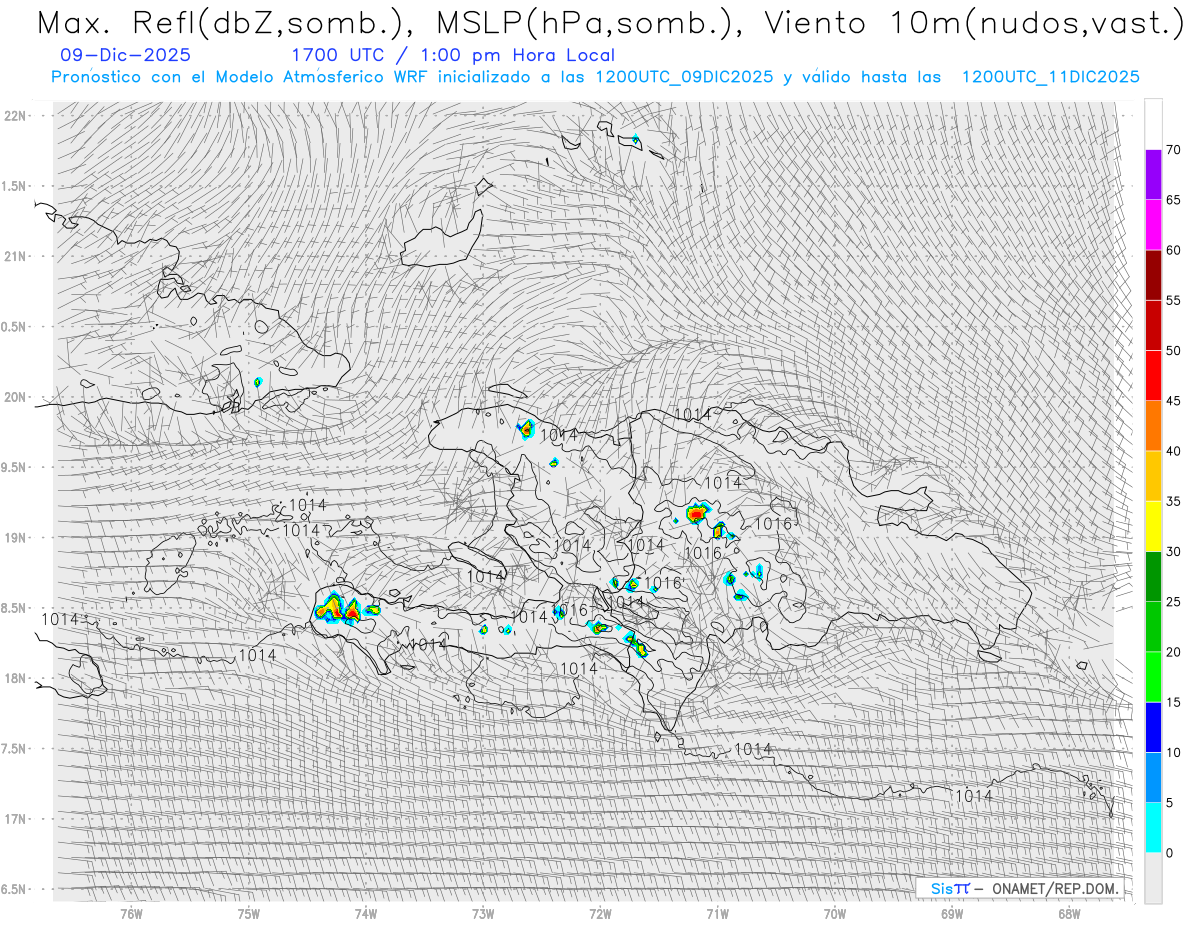This screenshot has height=927, width=1200.
Task: Click the cyan 0–5 dBZ colorbar segment
Action: click(1153, 827)
